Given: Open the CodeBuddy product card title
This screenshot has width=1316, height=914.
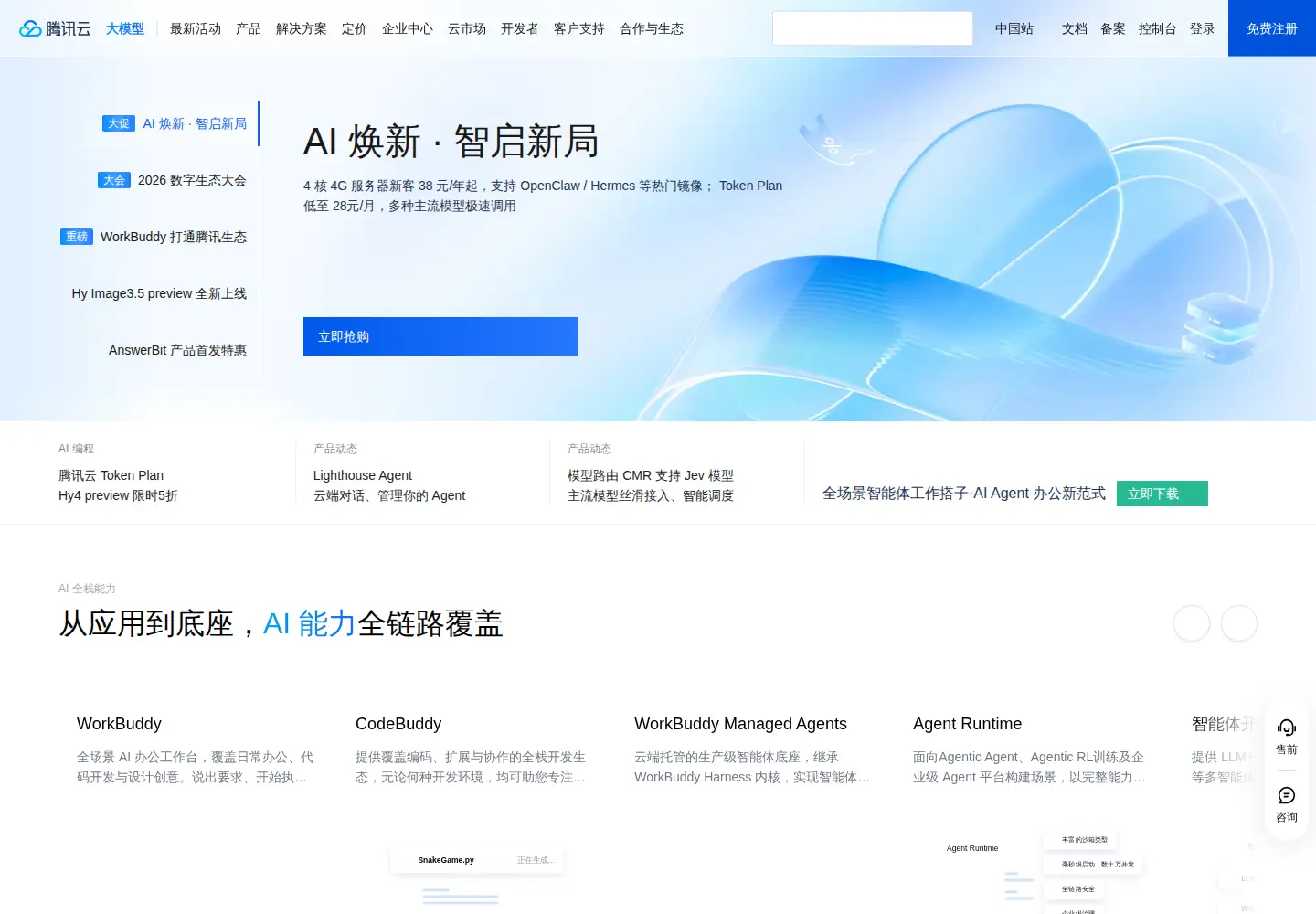Looking at the screenshot, I should click(x=398, y=724).
